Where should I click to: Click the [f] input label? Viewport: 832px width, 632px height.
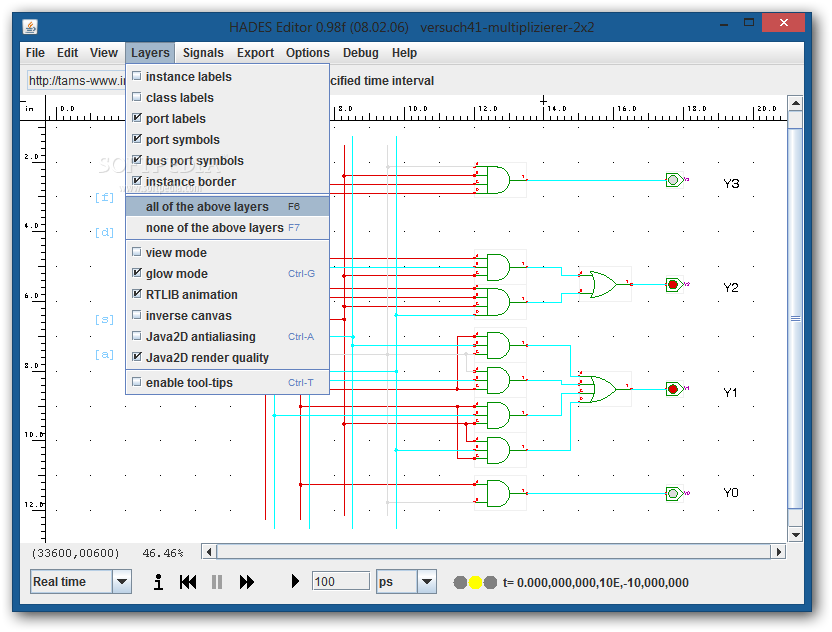105,198
